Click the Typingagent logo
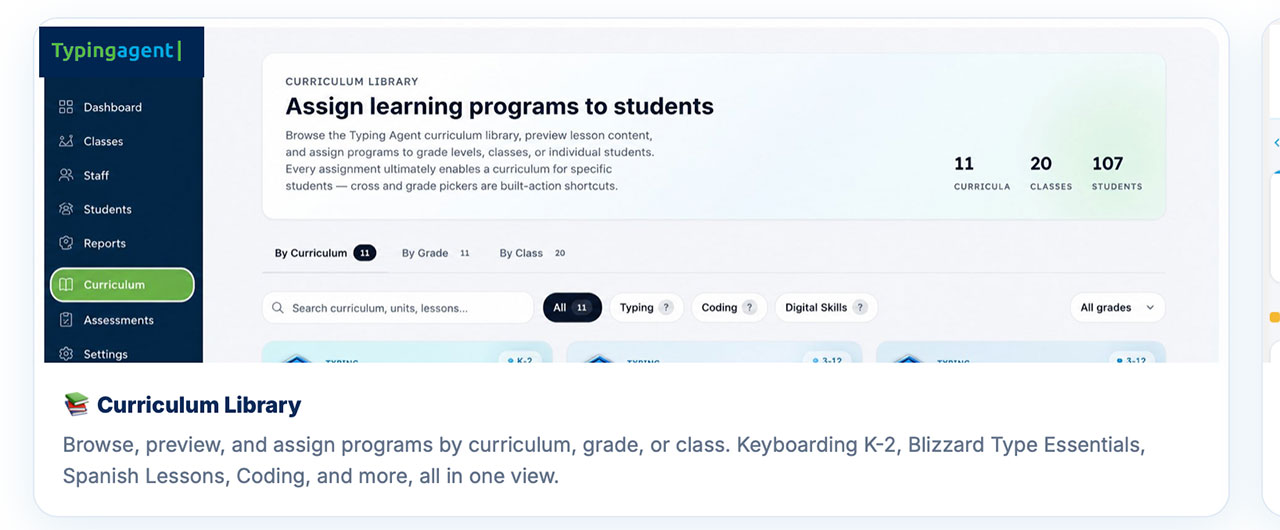1280x530 pixels. coord(116,51)
